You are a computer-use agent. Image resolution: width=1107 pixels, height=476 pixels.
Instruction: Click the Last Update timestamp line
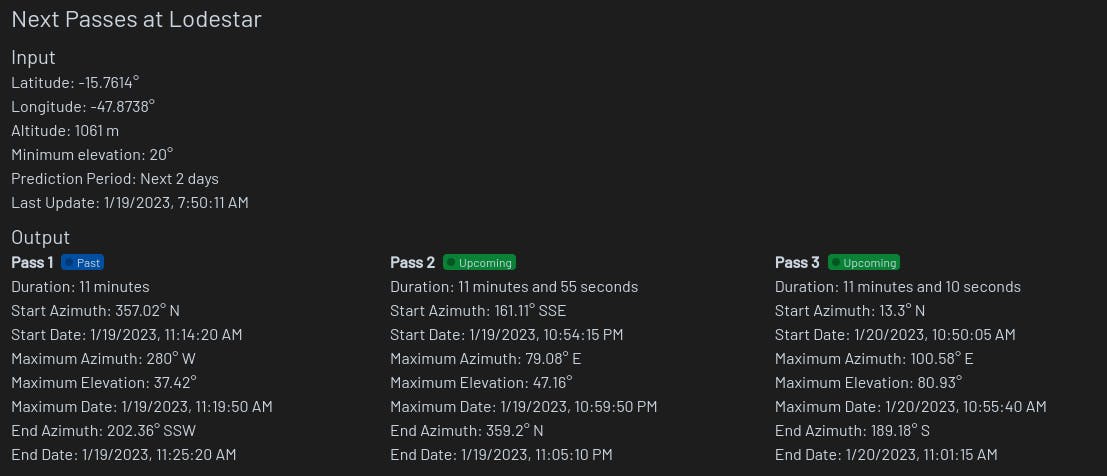coord(130,202)
